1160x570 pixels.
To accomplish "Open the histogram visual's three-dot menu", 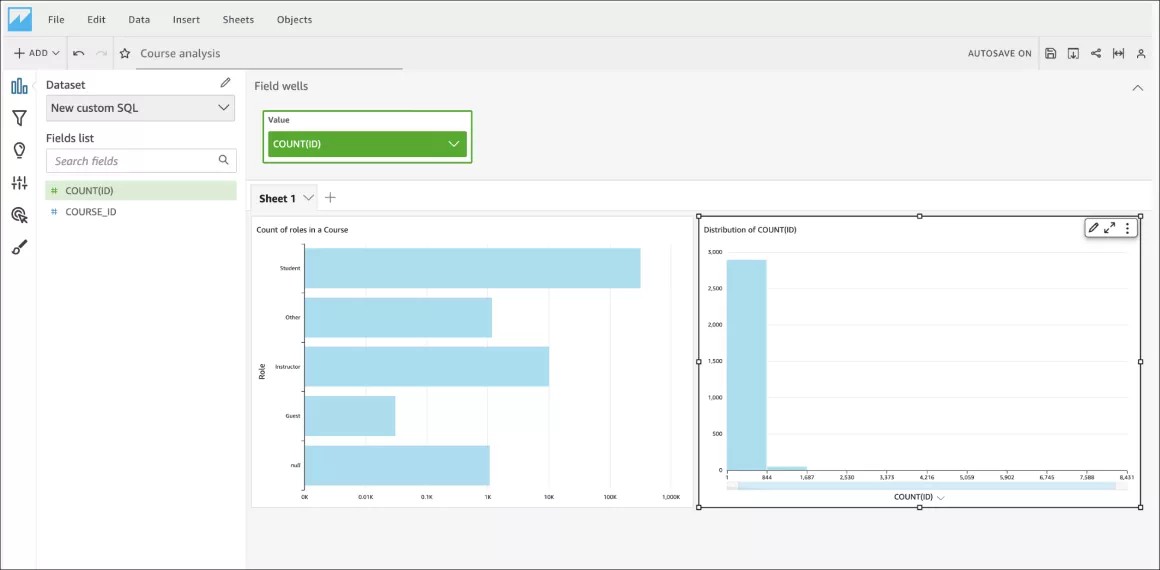I will tap(1127, 228).
